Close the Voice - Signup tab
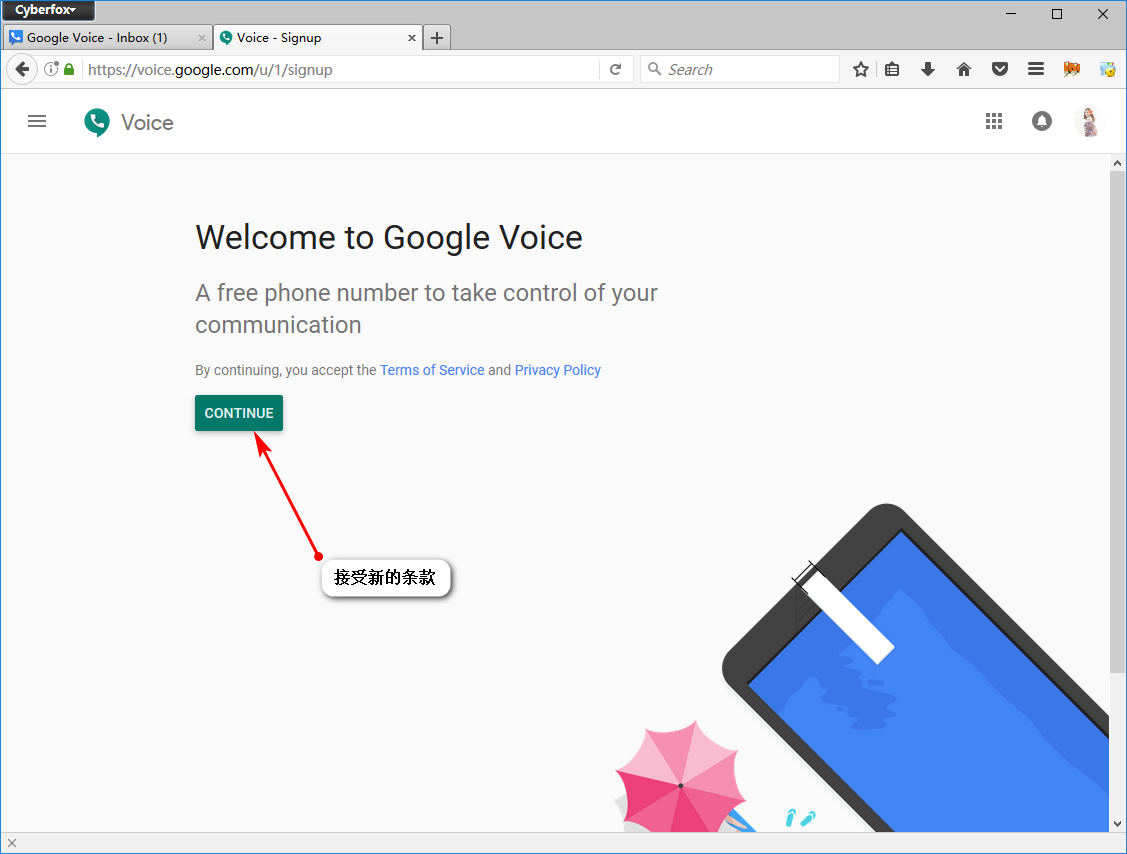1127x854 pixels. tap(412, 38)
